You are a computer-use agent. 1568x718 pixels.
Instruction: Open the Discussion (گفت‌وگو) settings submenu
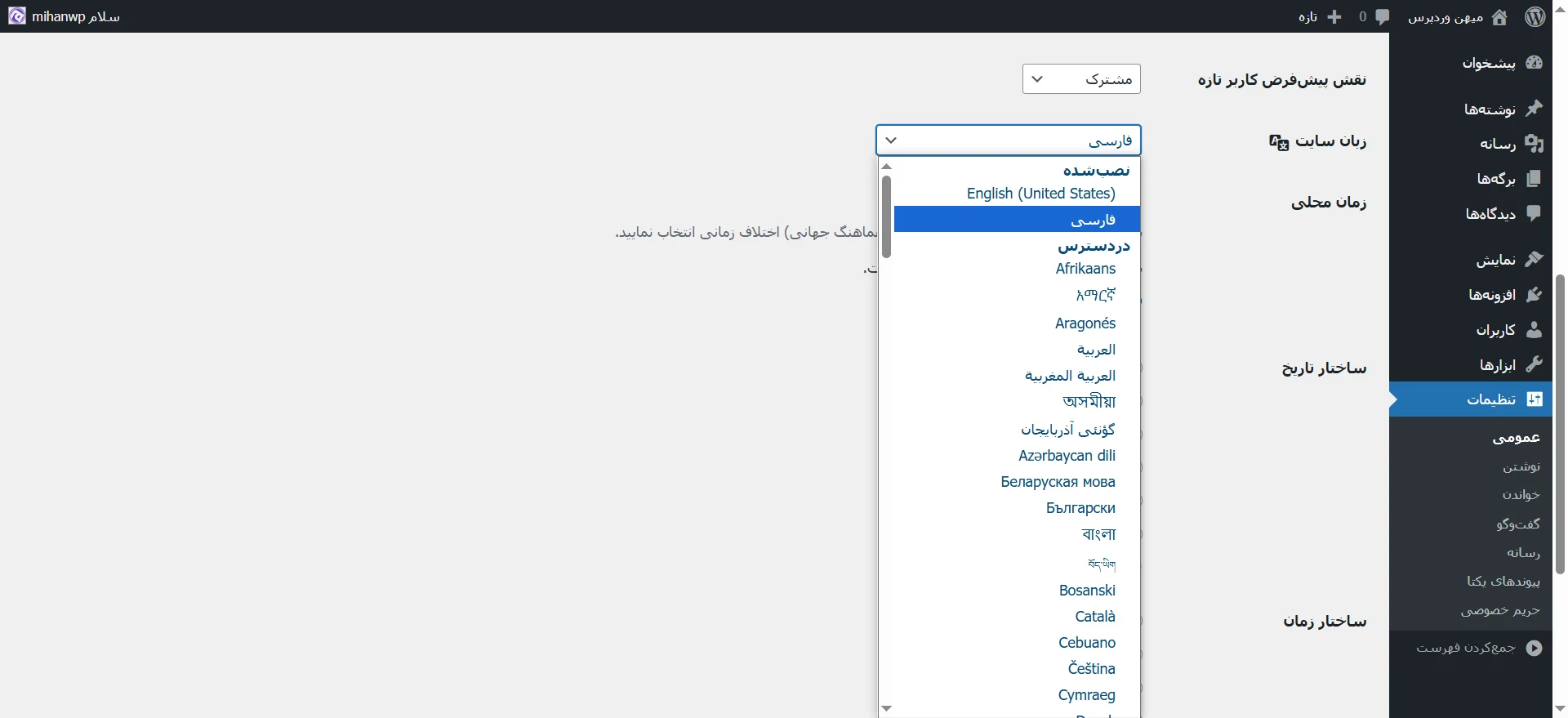coord(1518,524)
